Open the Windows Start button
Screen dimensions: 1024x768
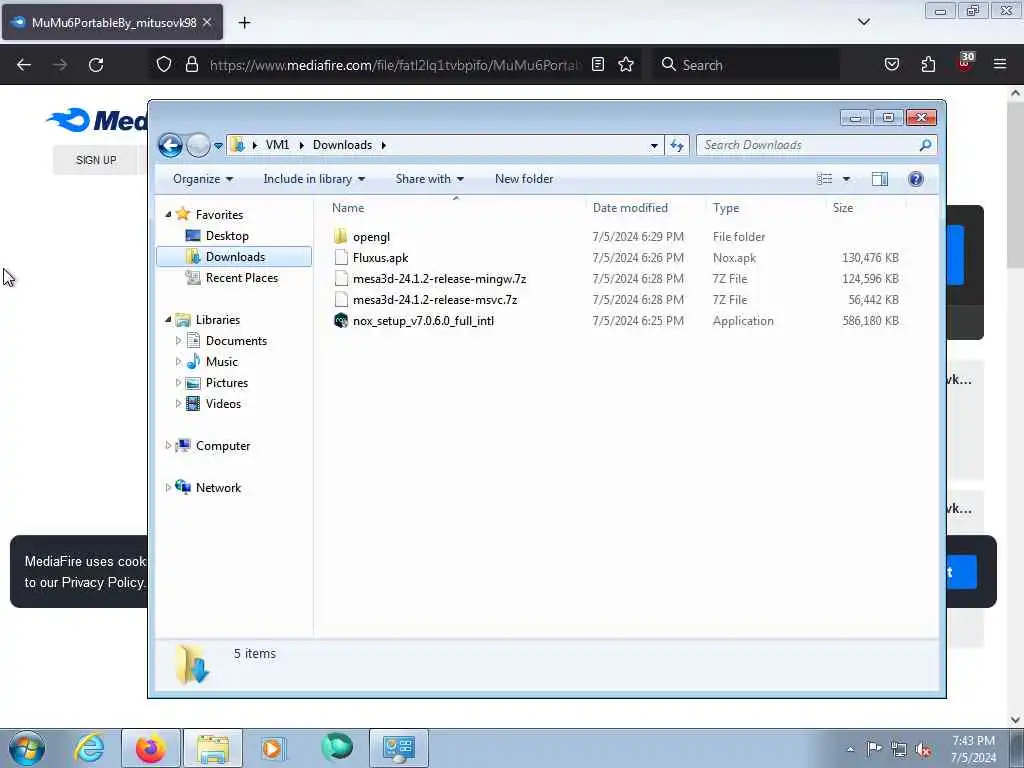click(x=27, y=748)
